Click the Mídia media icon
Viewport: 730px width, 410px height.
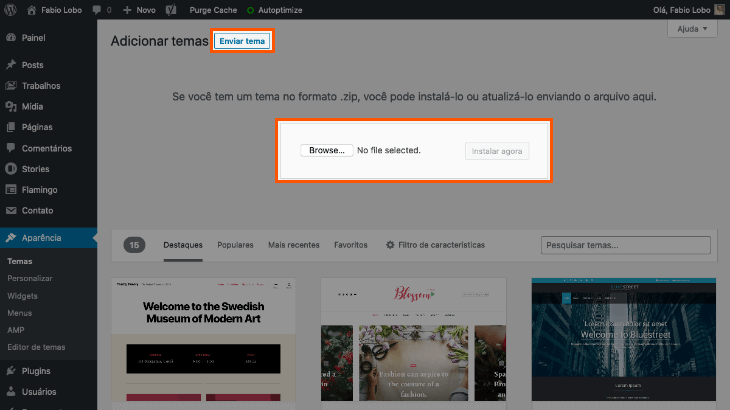11,107
